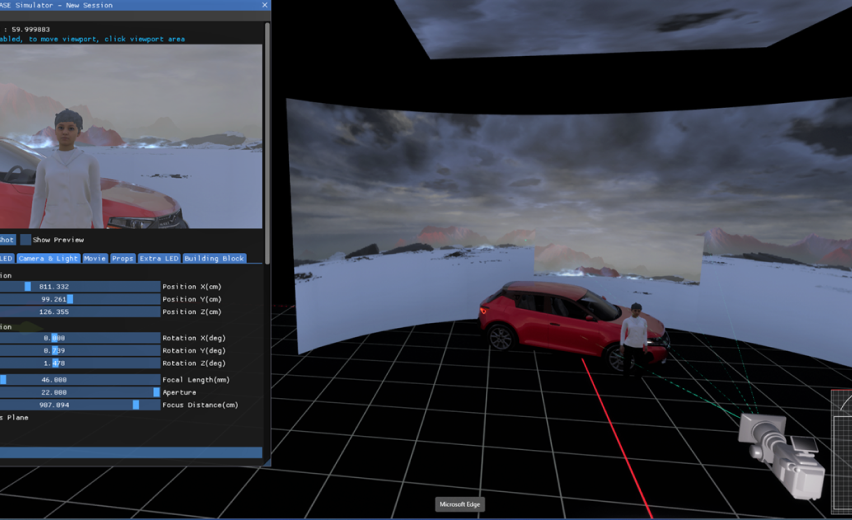
Task: Switch to the Movie tab
Action: point(95,258)
